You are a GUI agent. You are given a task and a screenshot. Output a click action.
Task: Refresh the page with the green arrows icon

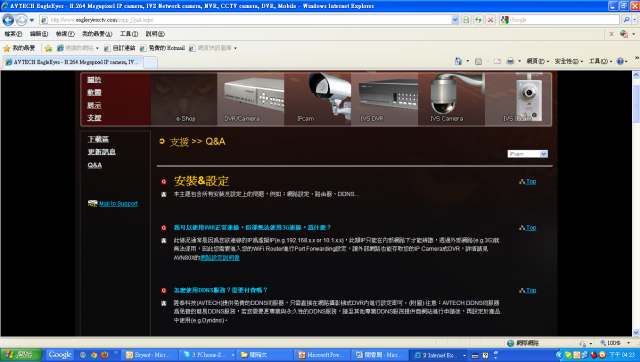tap(478, 20)
